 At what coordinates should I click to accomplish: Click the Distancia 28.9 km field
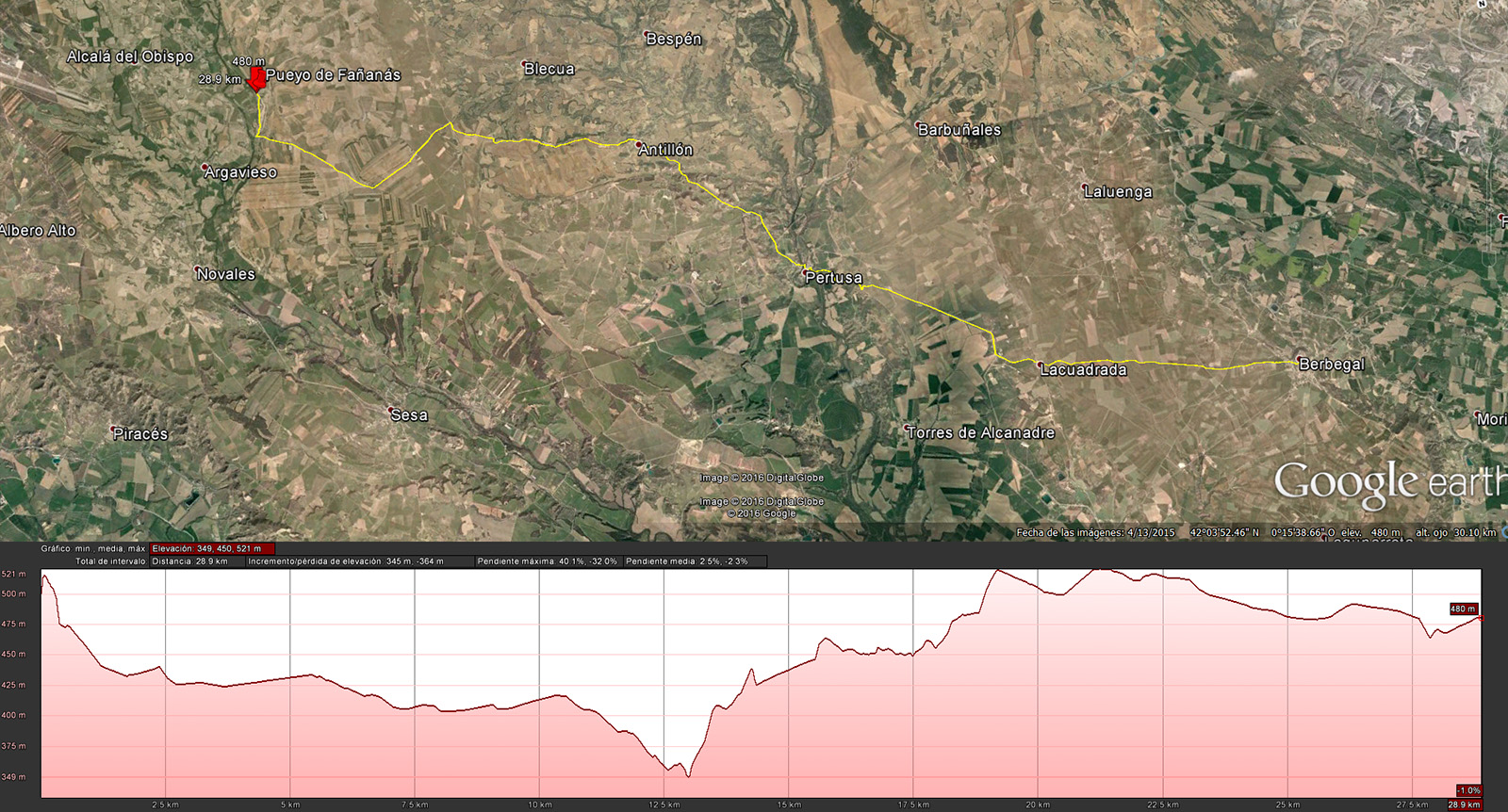(196, 561)
